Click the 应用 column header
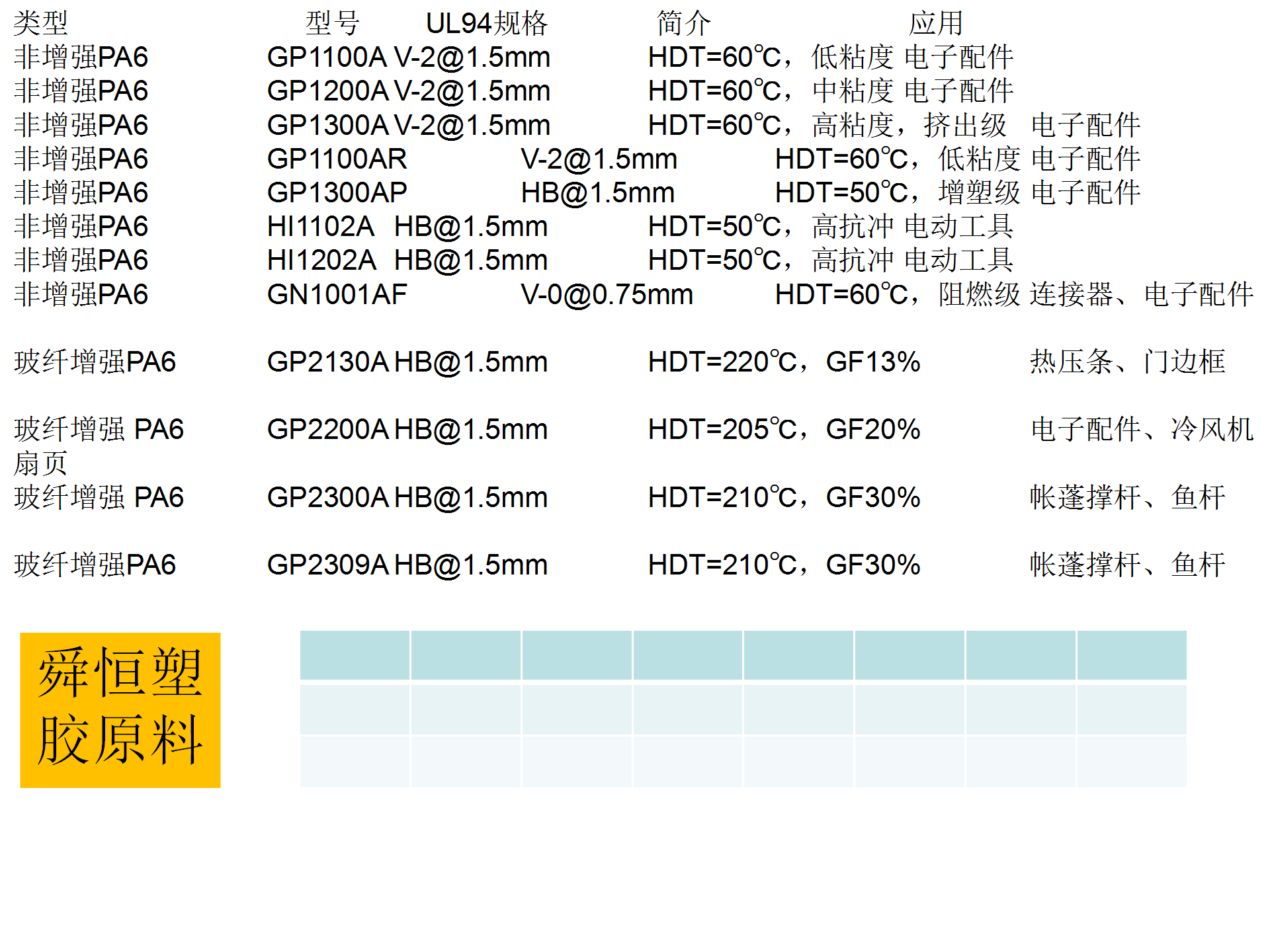The width and height of the screenshot is (1270, 952). 935,24
